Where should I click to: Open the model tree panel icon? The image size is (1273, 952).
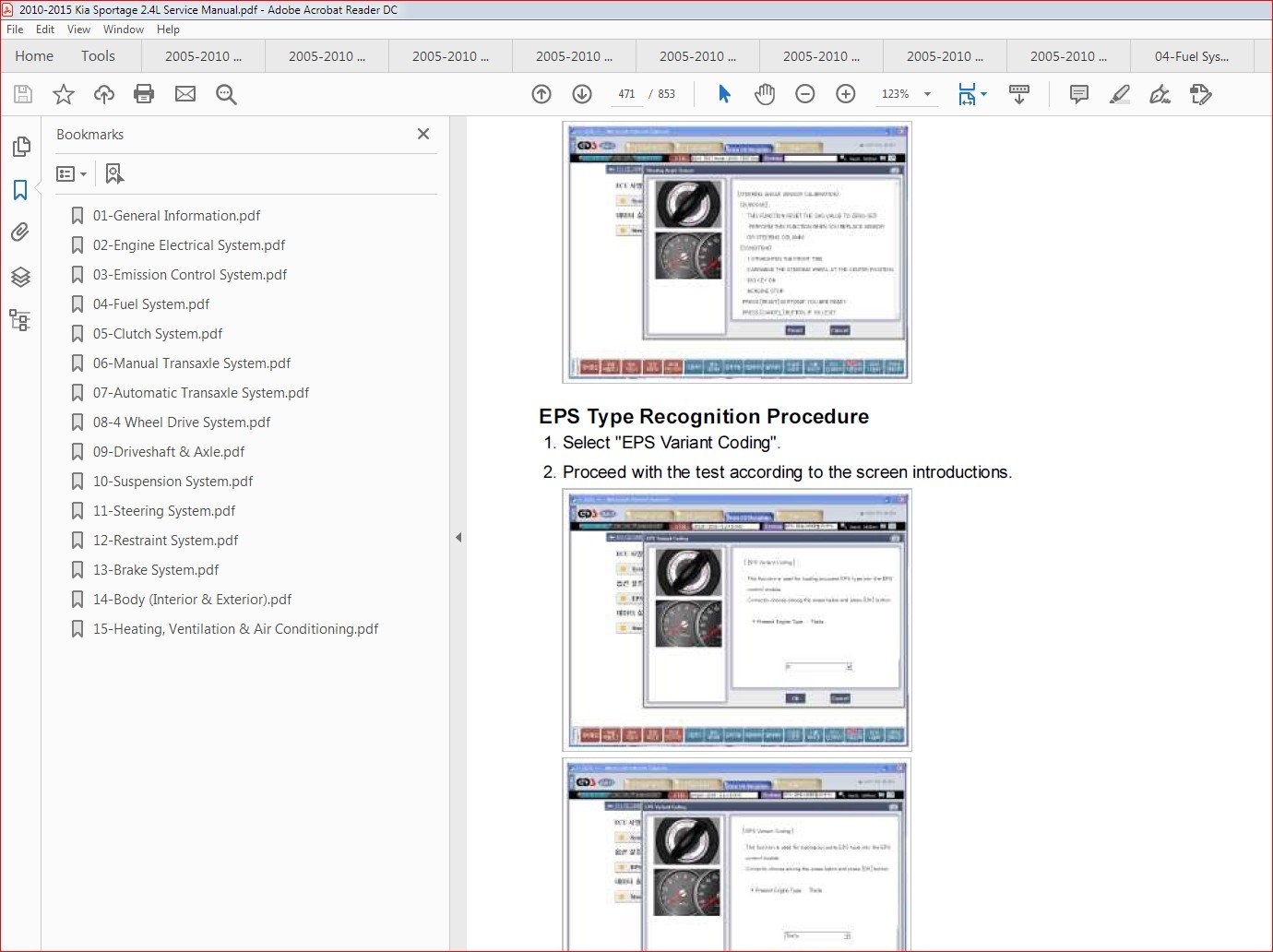pos(20,320)
